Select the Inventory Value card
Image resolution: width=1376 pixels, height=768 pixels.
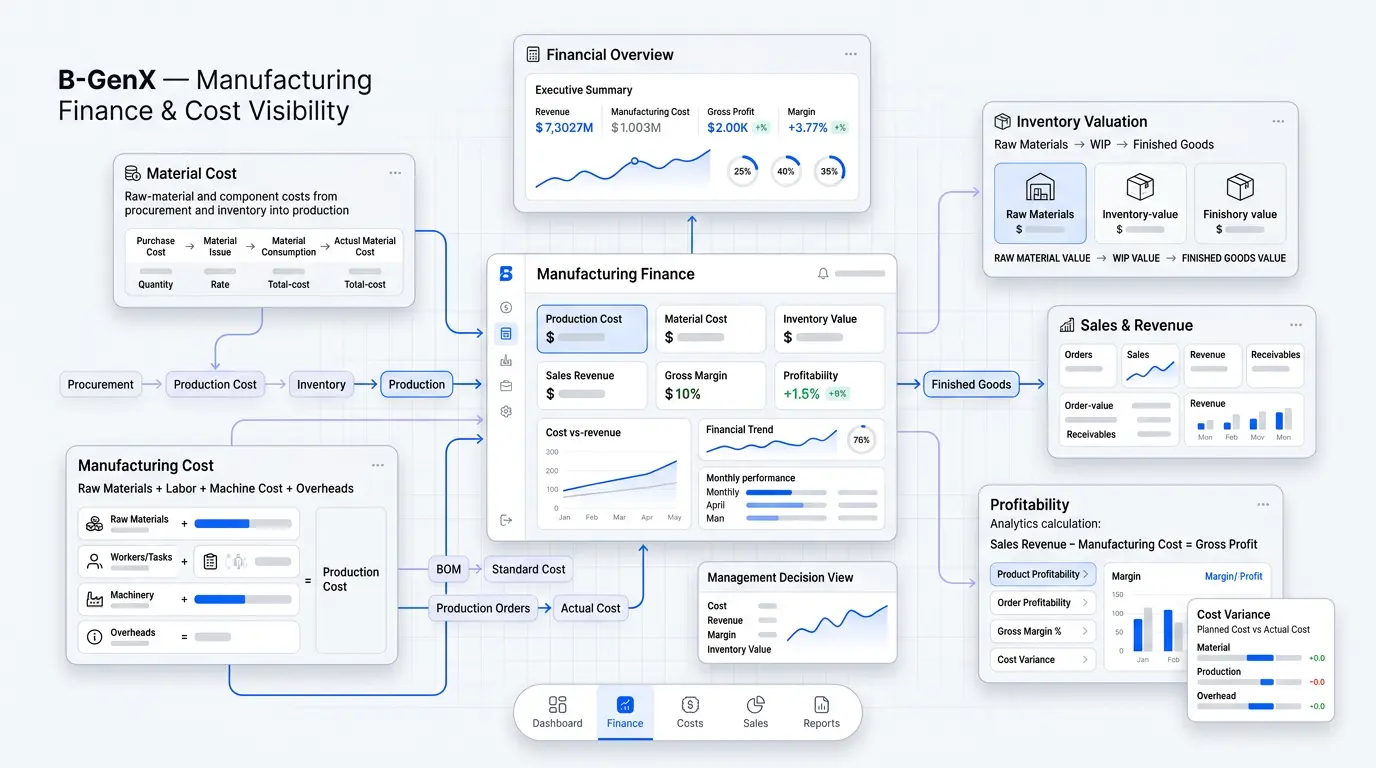coord(829,329)
